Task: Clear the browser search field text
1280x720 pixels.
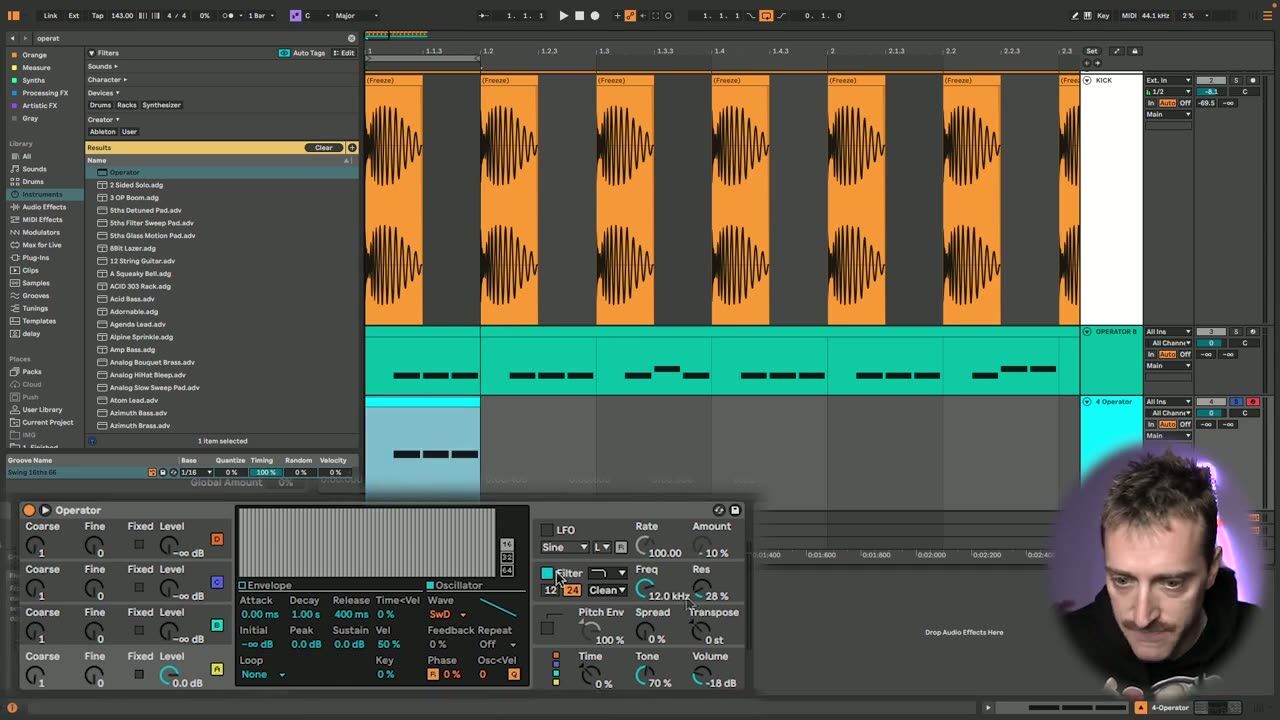Action: (351, 38)
